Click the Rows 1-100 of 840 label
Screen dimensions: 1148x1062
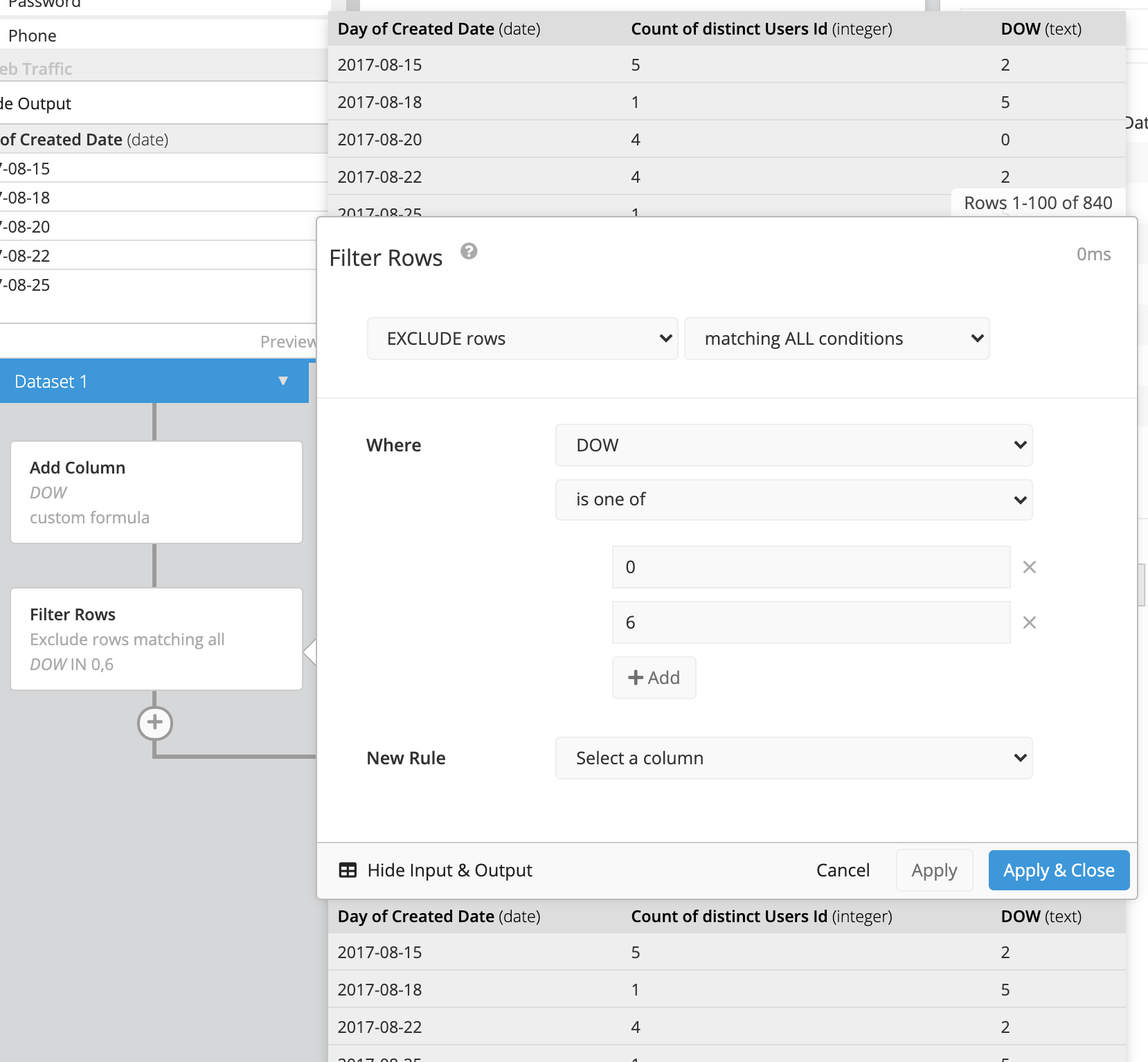(x=1038, y=203)
